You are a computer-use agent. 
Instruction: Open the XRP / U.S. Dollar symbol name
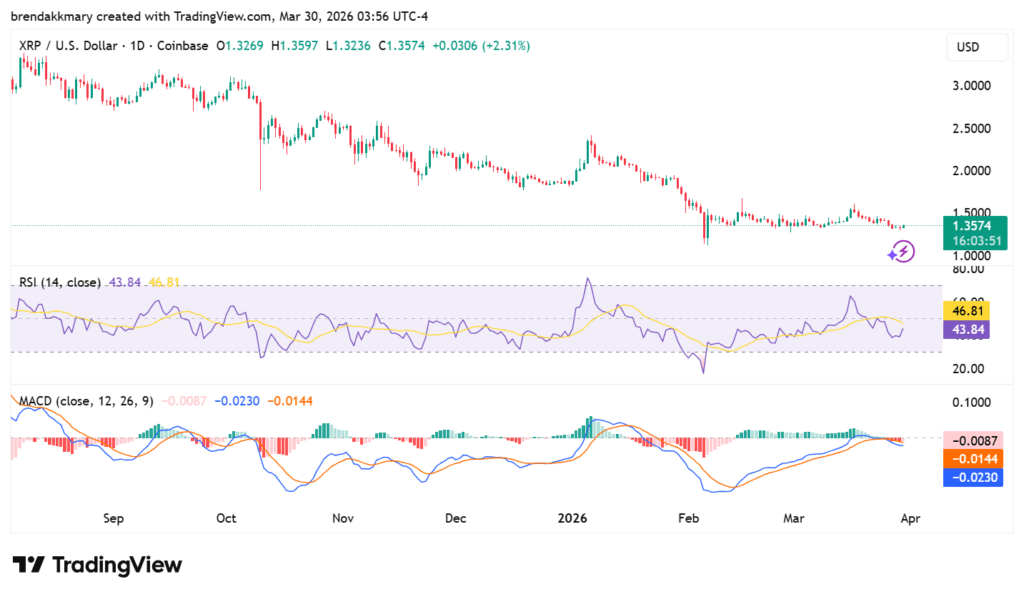click(70, 46)
